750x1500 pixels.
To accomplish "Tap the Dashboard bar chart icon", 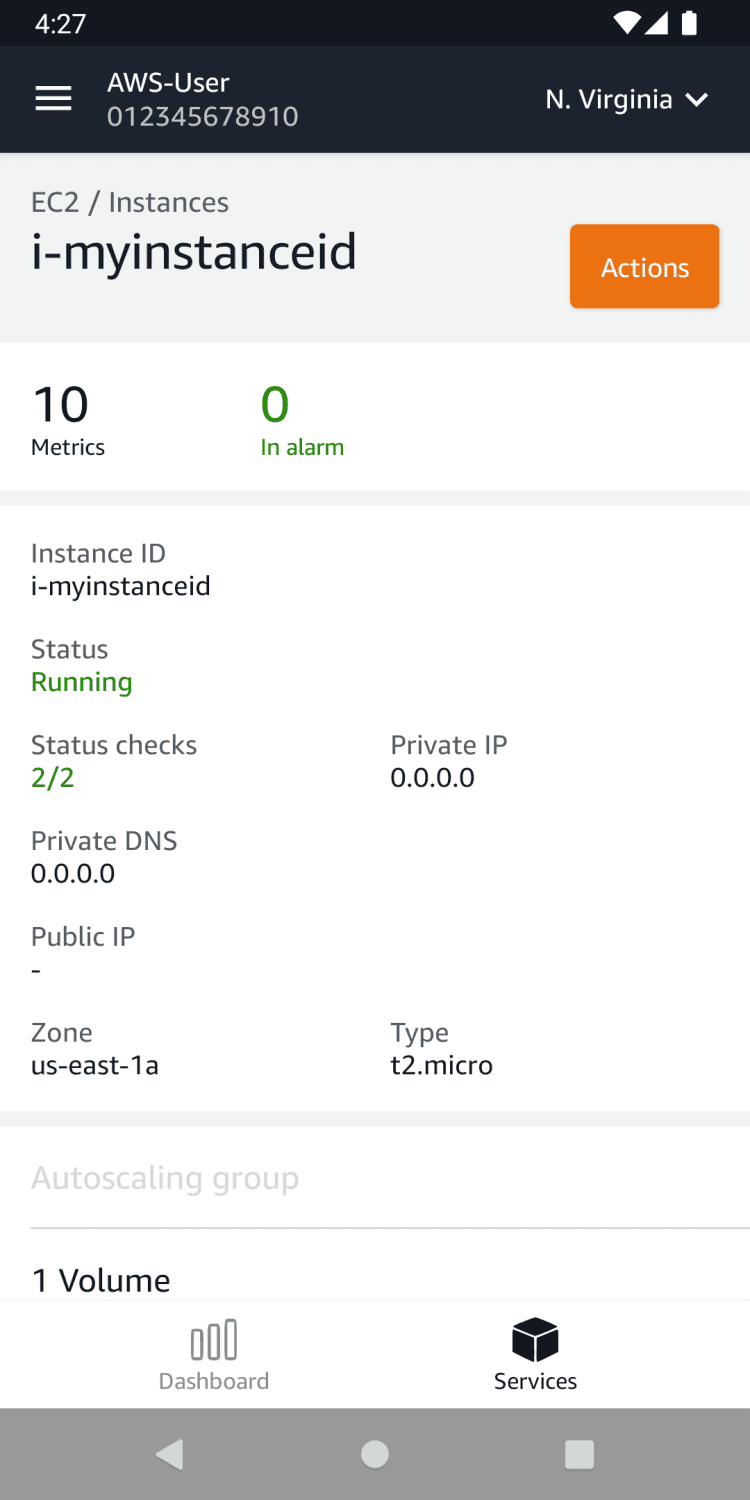I will [x=214, y=1340].
